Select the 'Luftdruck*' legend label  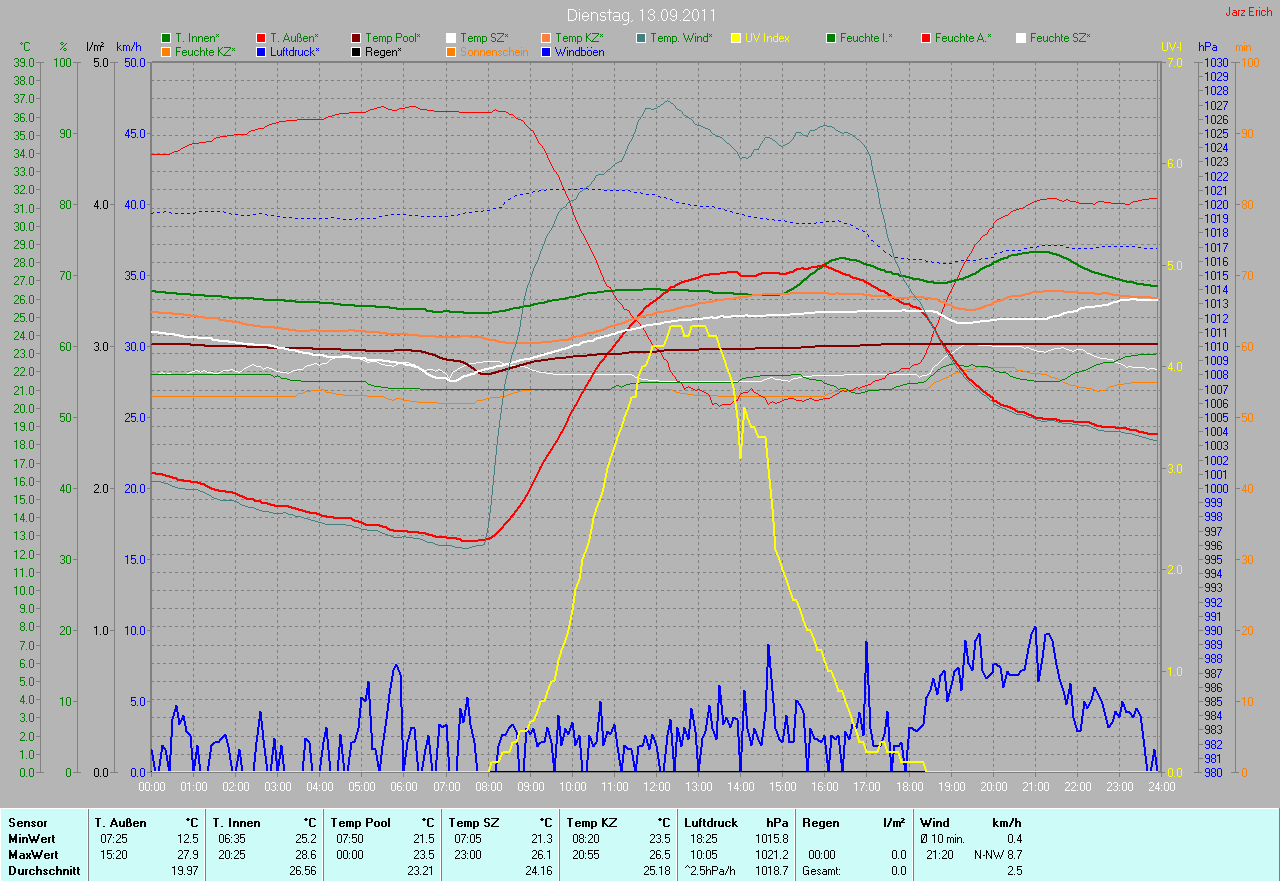point(295,51)
